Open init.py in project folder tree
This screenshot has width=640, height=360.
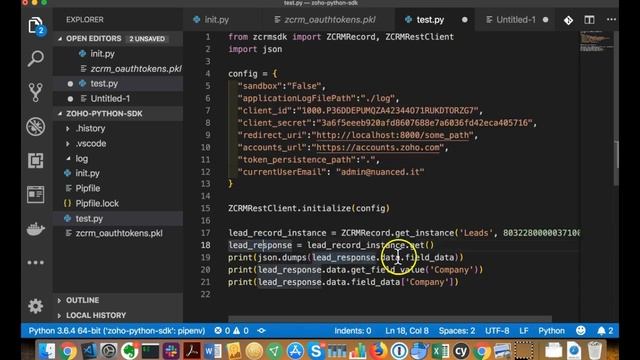pyautogui.click(x=118, y=173)
